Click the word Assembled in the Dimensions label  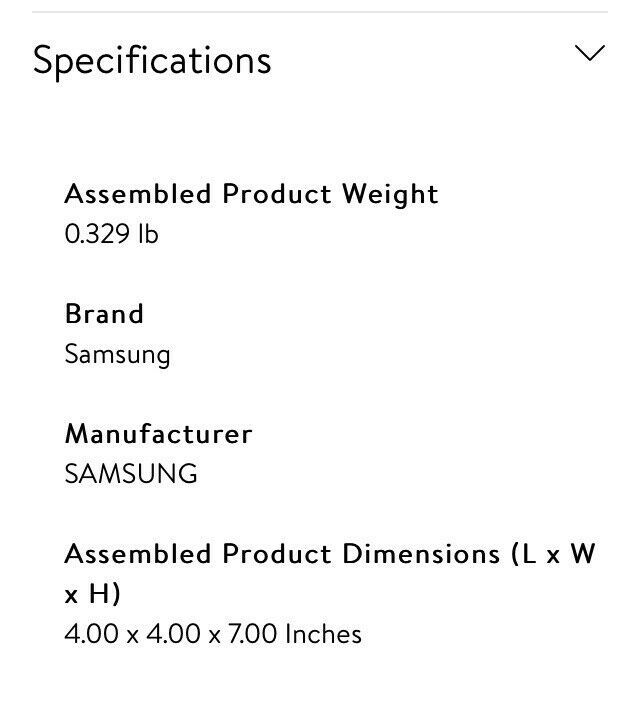(x=138, y=554)
